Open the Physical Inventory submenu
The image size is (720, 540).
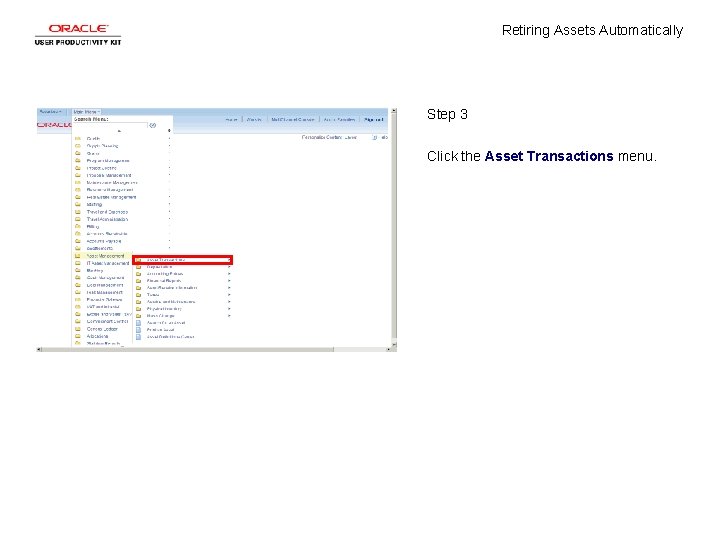pos(164,309)
